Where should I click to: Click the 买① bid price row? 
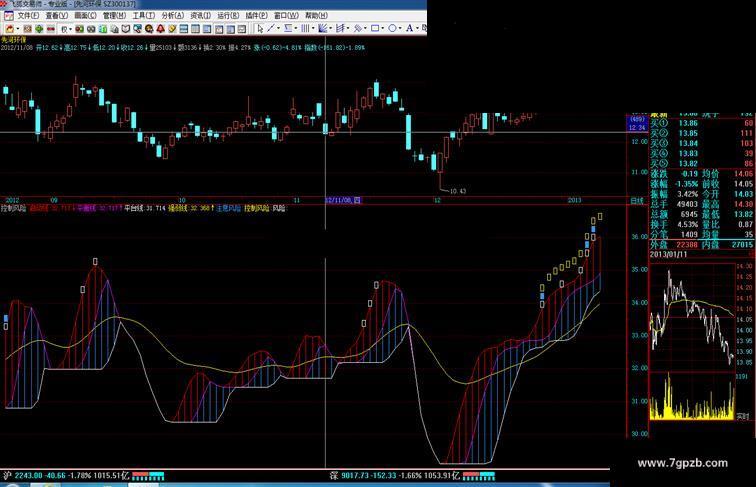point(702,123)
